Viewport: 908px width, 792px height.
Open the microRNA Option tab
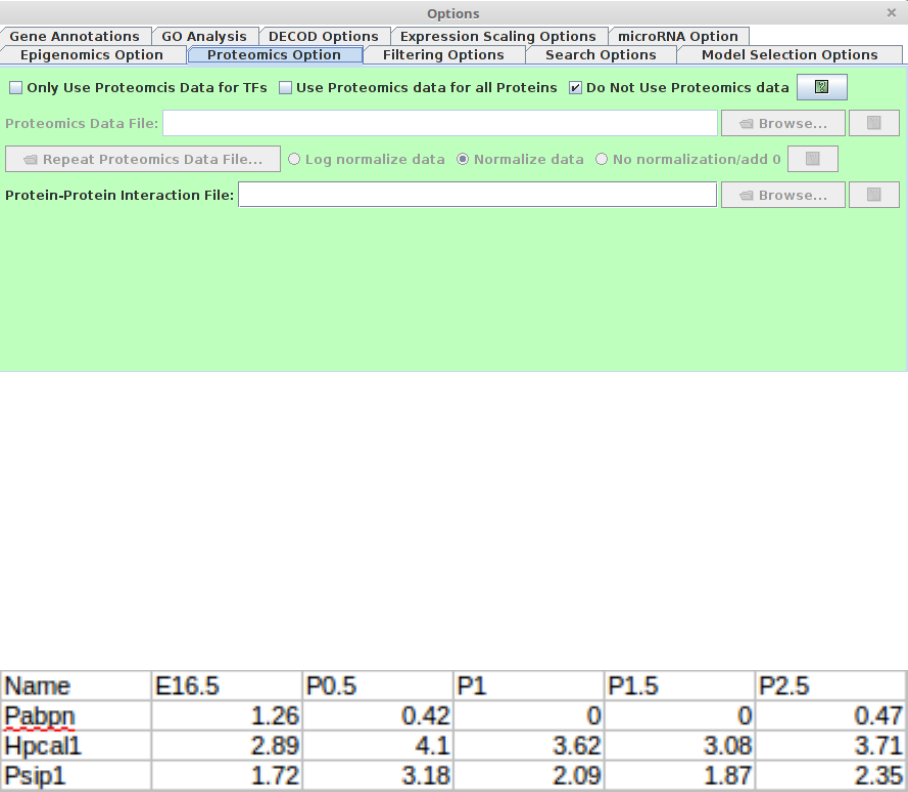tap(678, 37)
